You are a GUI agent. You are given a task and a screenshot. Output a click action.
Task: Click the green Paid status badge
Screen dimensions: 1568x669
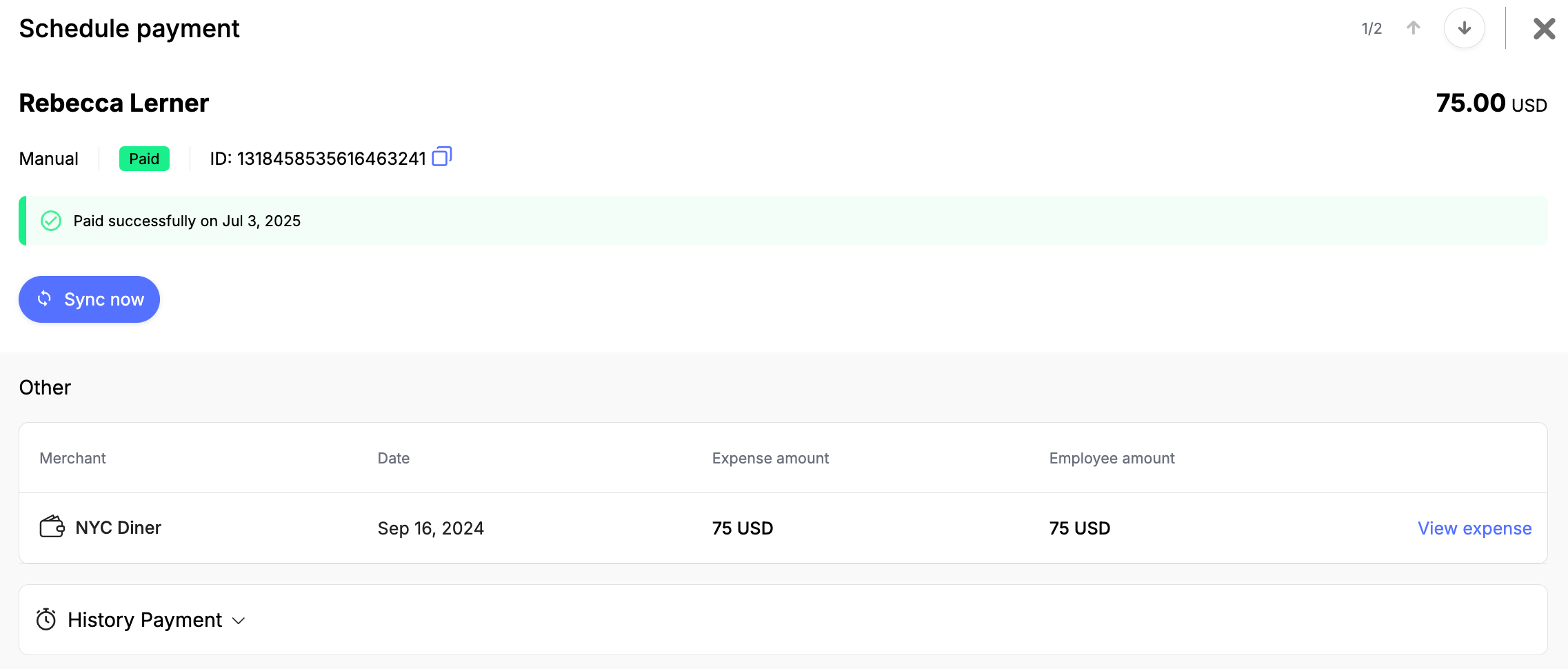(144, 159)
